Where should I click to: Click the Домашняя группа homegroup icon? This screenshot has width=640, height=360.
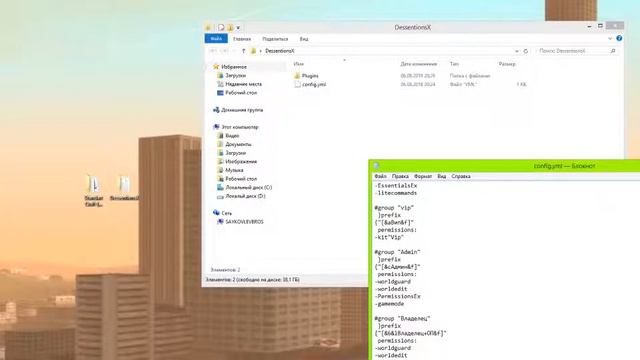tap(216, 110)
